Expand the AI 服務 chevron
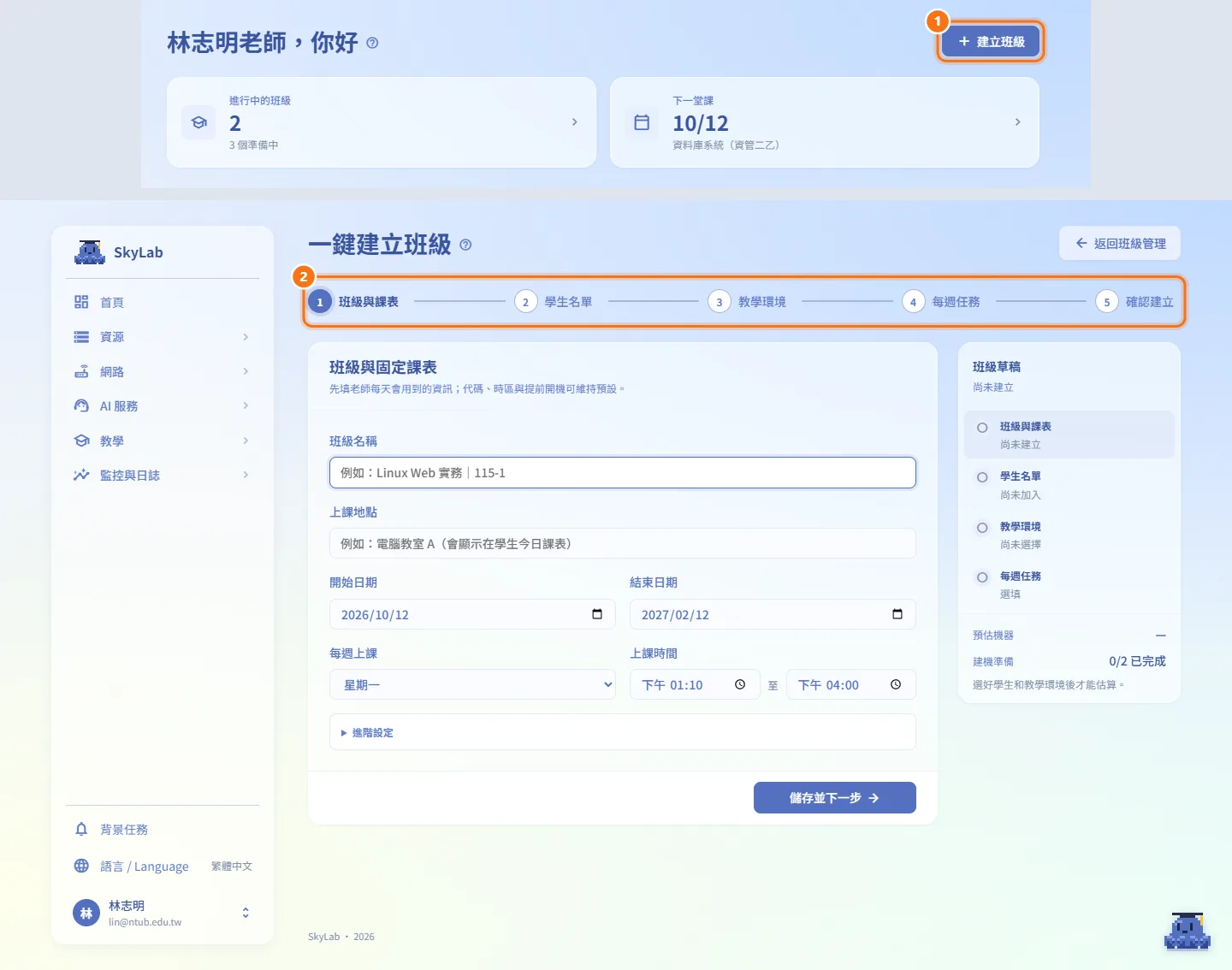Viewport: 1232px width, 970px height. point(246,405)
